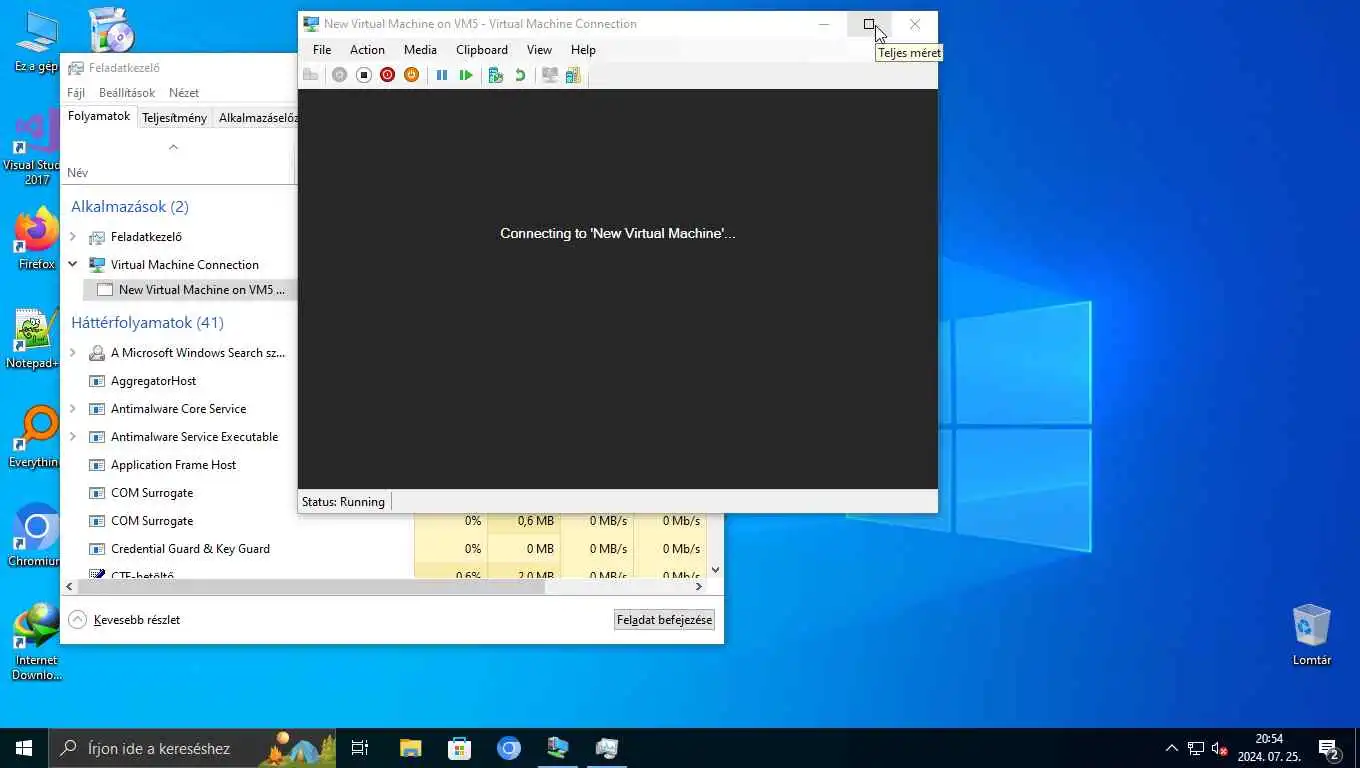Click the orange Save state icon
This screenshot has height=768, width=1360.
click(412, 75)
